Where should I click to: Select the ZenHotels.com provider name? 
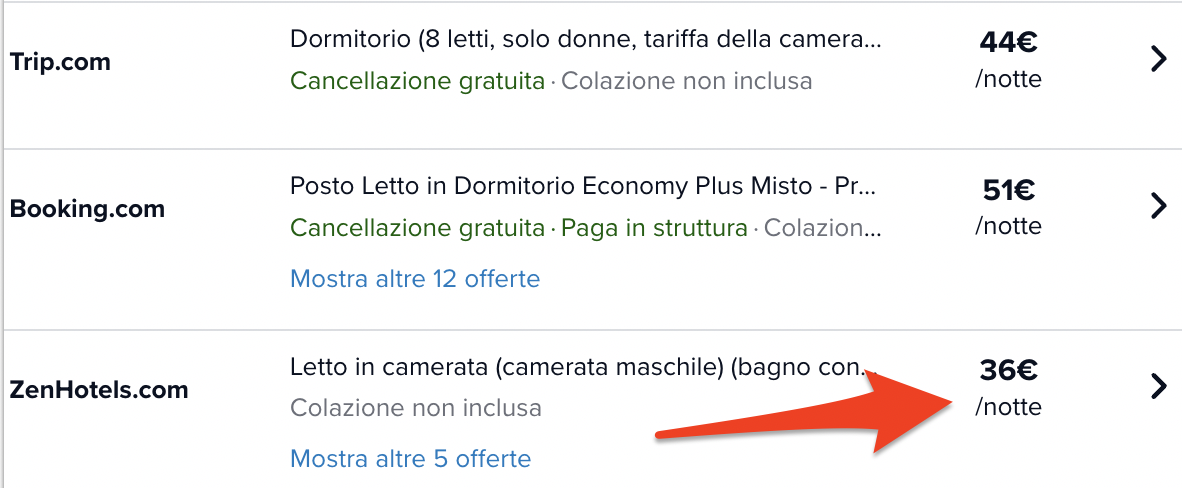98,390
